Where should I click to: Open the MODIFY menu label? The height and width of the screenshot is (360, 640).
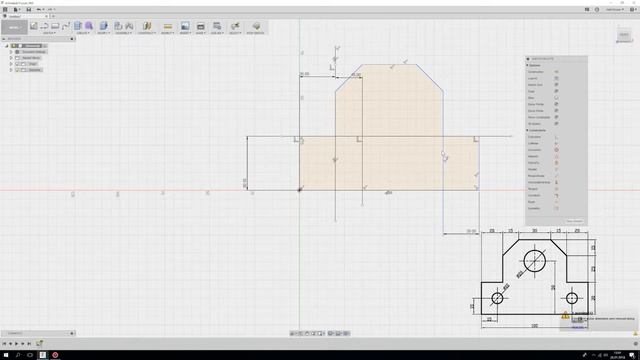(103, 33)
